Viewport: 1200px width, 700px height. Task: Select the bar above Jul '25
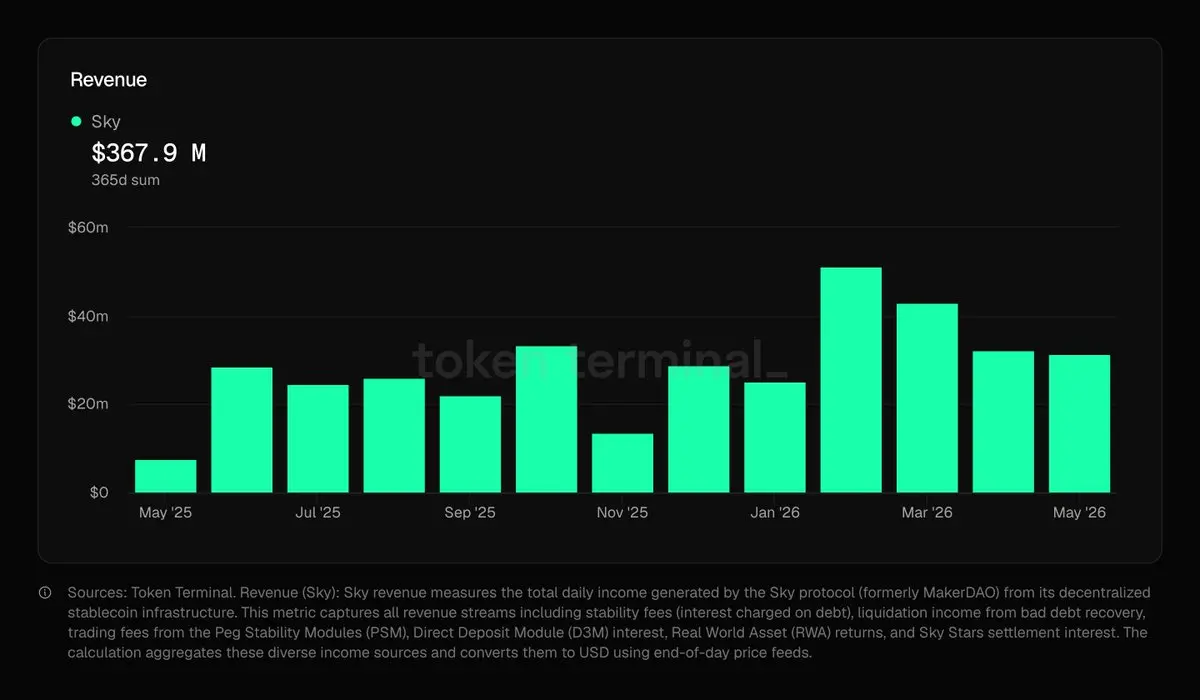(318, 439)
